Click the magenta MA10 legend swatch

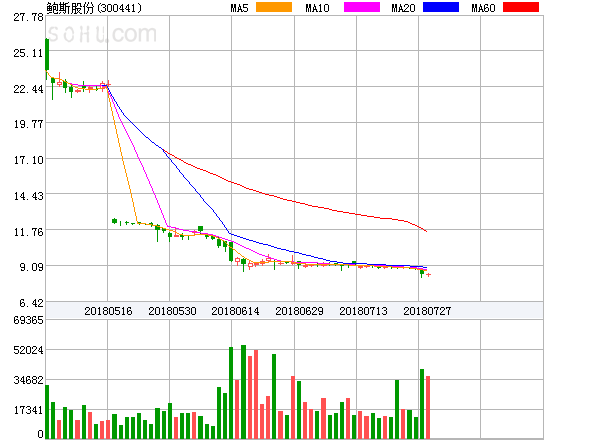pyautogui.click(x=362, y=7)
